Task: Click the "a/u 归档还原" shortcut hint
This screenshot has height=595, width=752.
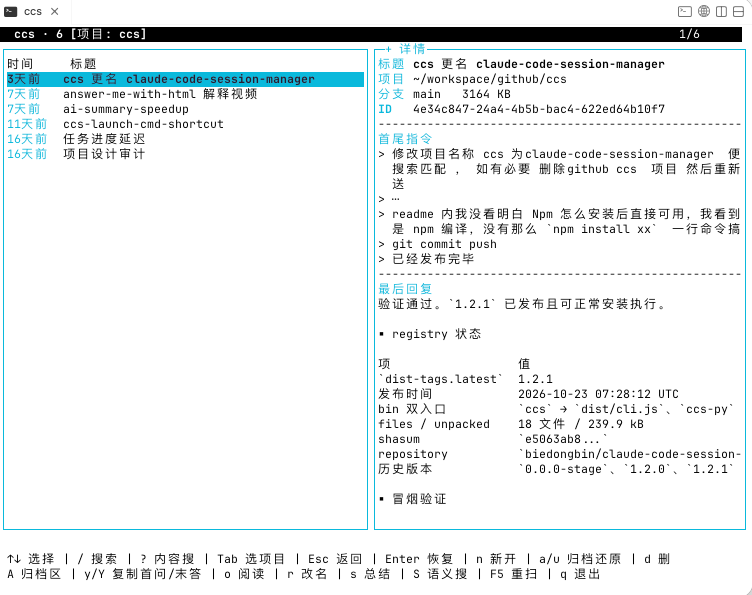Action: click(x=580, y=559)
